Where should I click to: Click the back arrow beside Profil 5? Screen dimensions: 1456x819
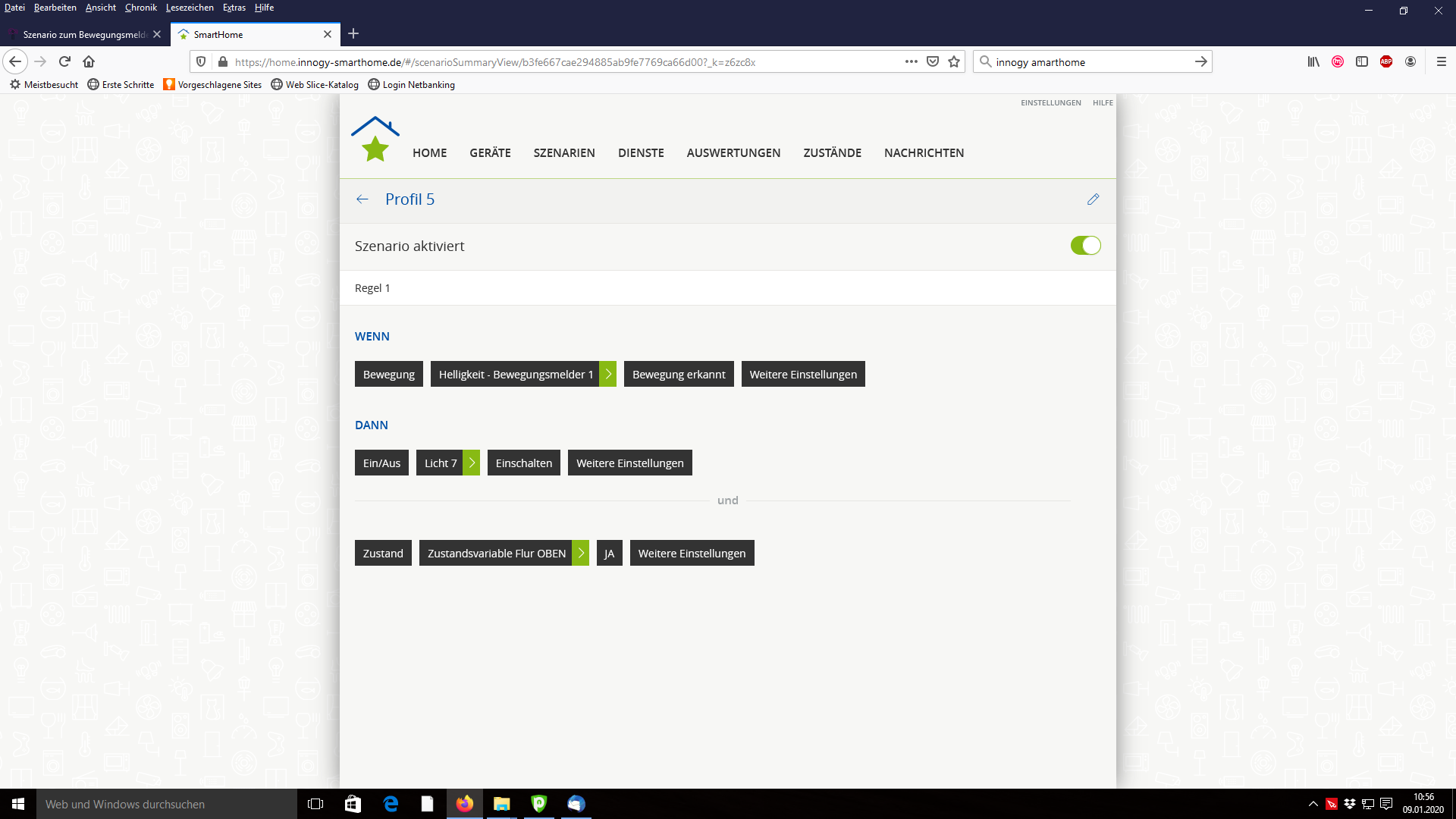click(362, 199)
